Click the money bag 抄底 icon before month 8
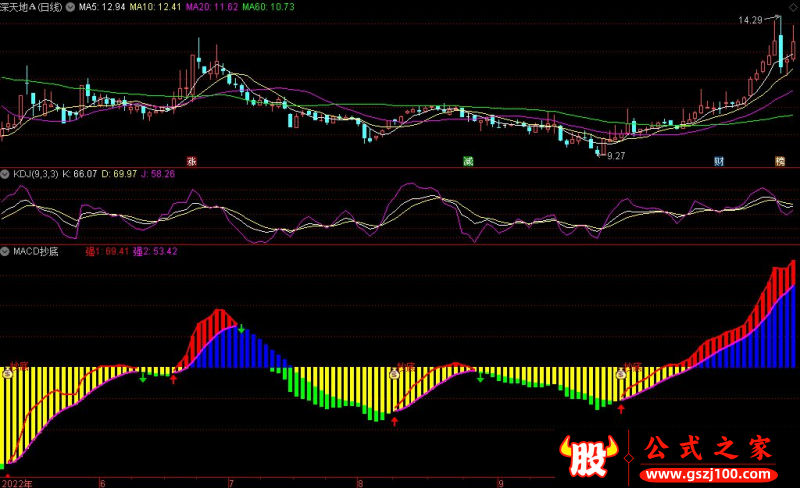The width and height of the screenshot is (800, 488). 395,372
